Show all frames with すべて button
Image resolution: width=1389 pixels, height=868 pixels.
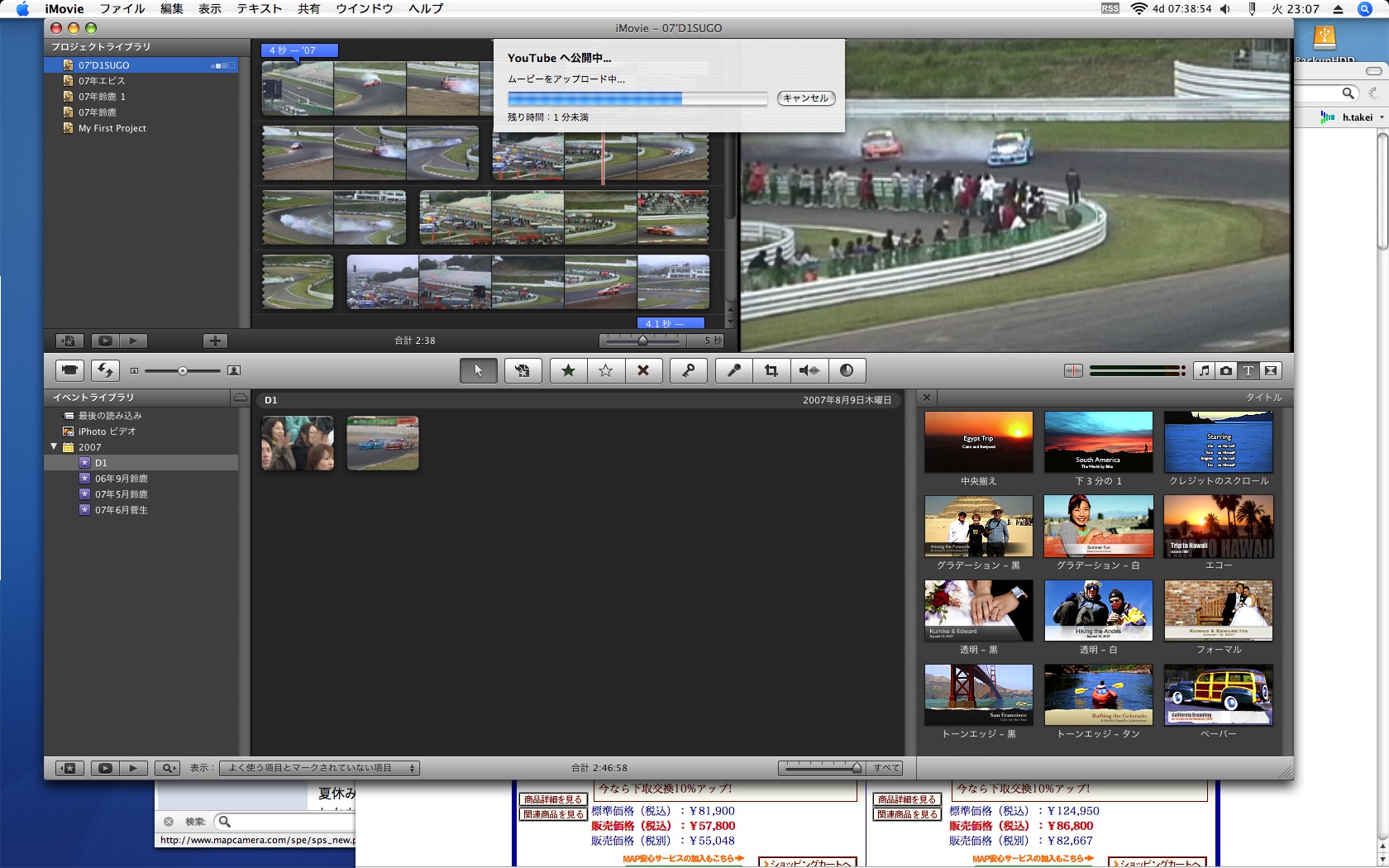pyautogui.click(x=886, y=768)
